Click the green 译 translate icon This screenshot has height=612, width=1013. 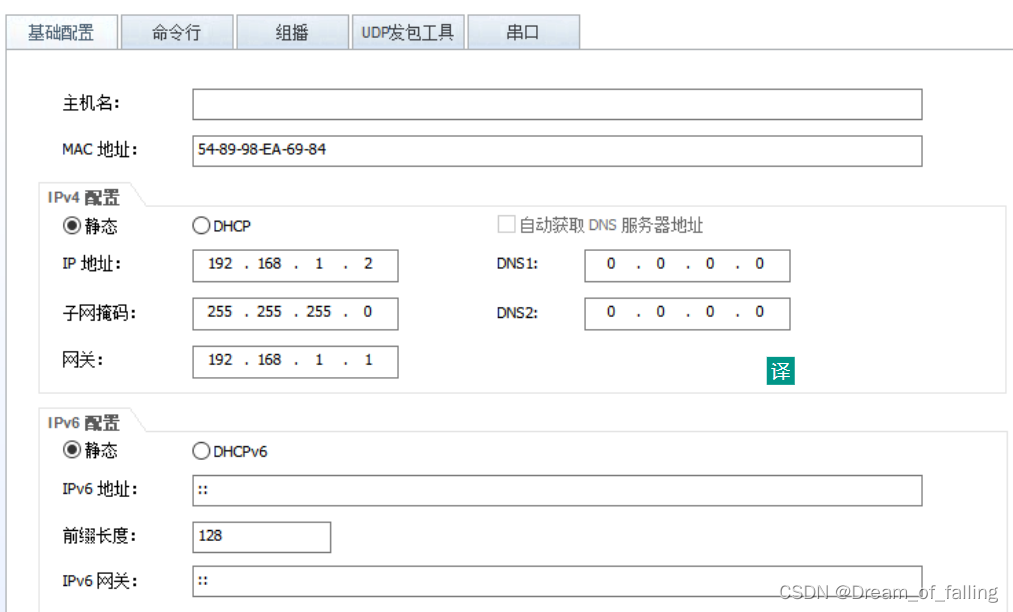click(780, 371)
